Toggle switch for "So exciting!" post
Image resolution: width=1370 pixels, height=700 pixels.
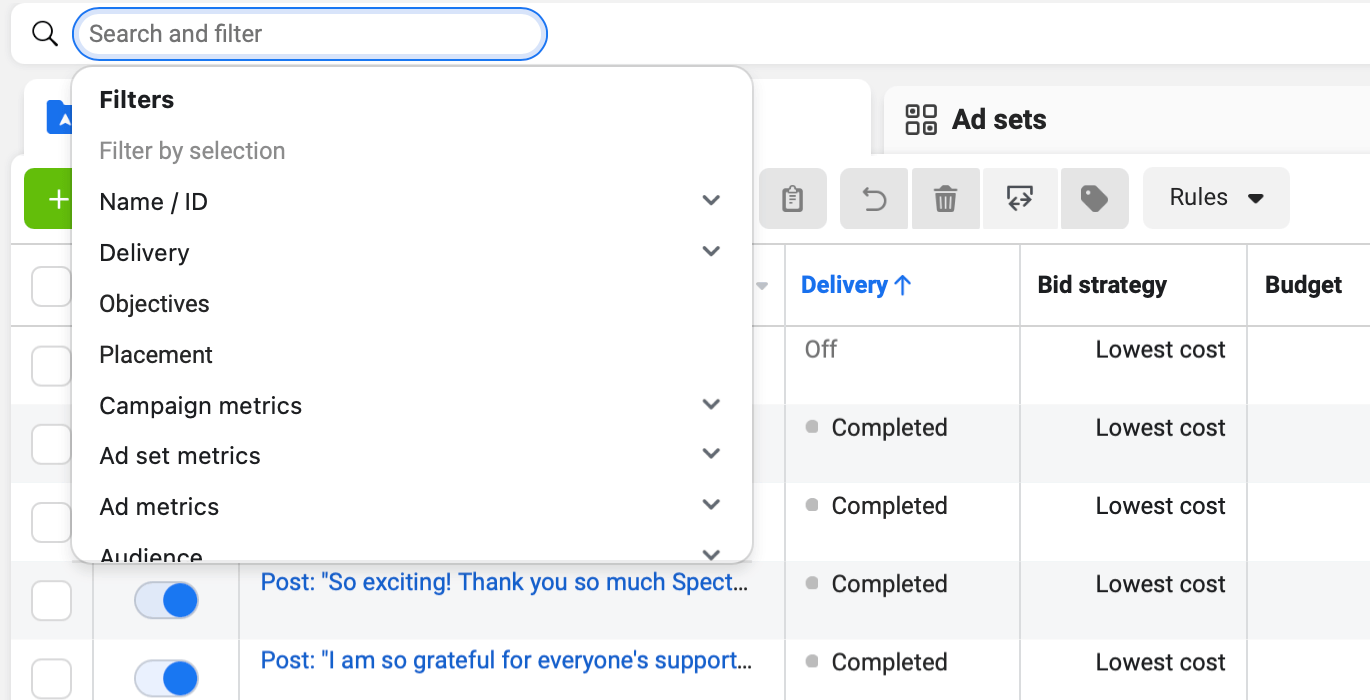click(166, 601)
